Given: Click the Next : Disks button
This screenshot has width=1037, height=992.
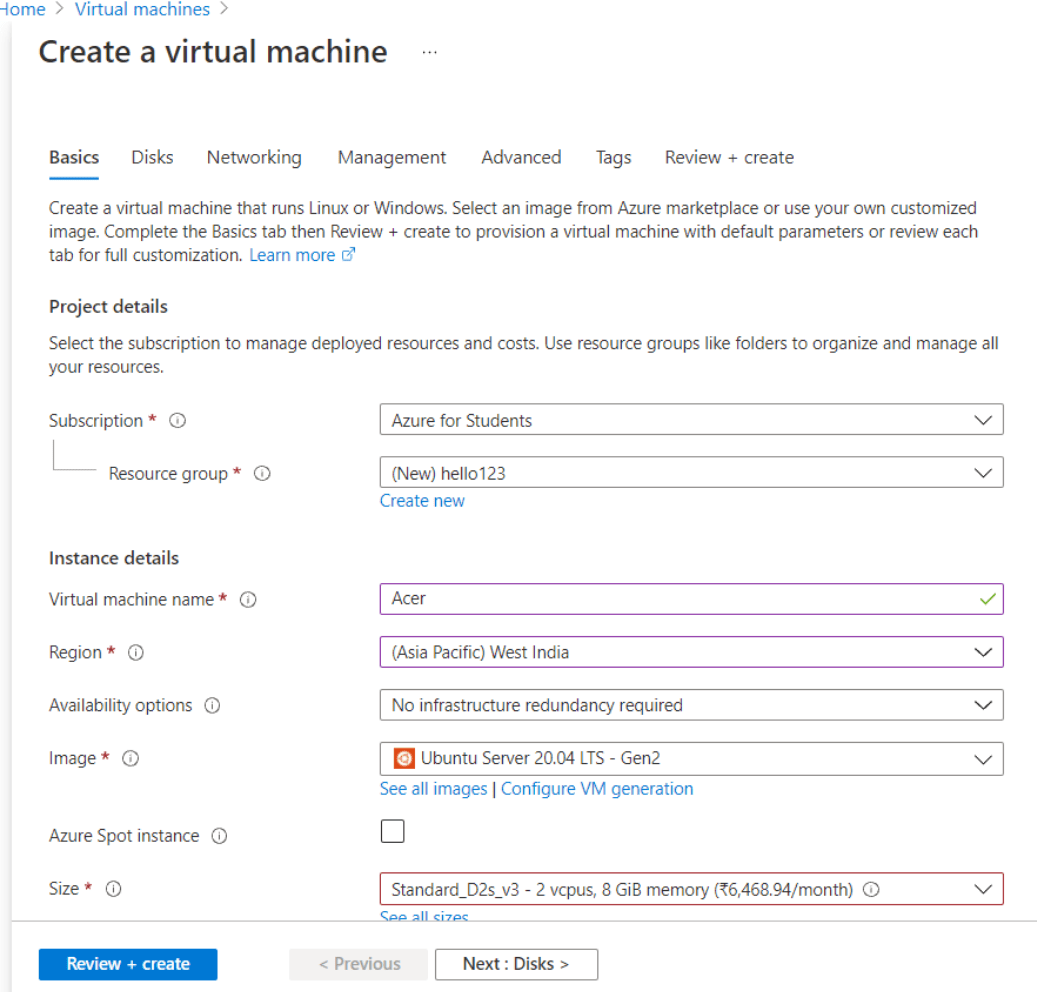Looking at the screenshot, I should coord(516,964).
